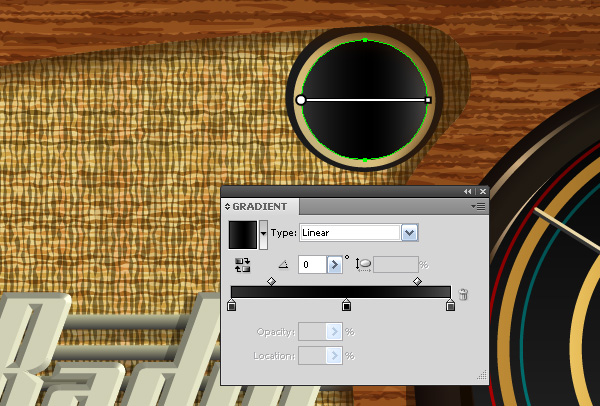Select the middle gradient color stop
This screenshot has height=406, width=600.
point(346,305)
